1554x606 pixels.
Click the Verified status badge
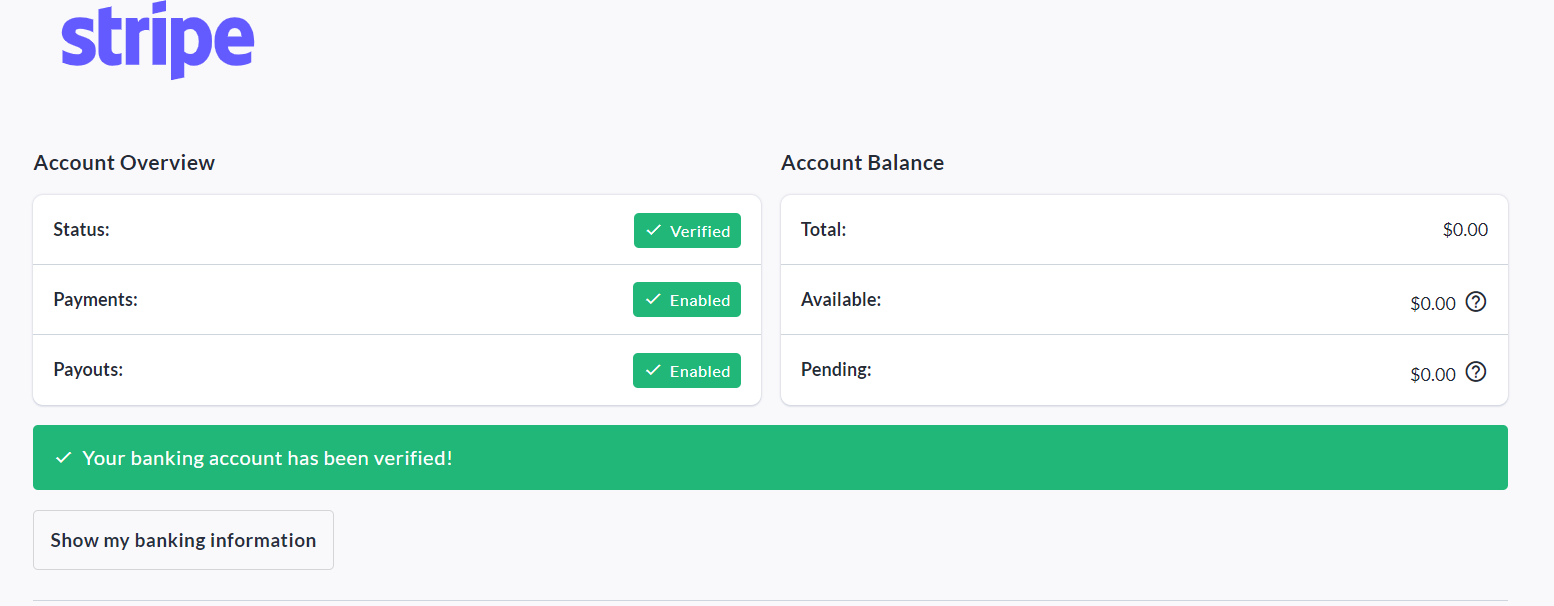(687, 231)
